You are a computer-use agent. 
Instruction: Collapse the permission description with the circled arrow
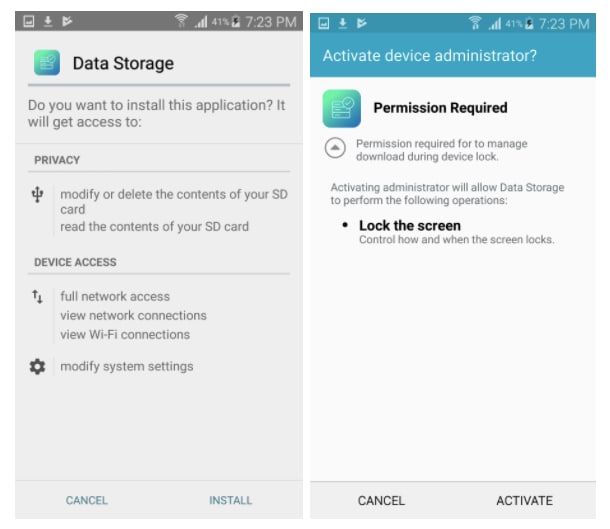pyautogui.click(x=336, y=148)
